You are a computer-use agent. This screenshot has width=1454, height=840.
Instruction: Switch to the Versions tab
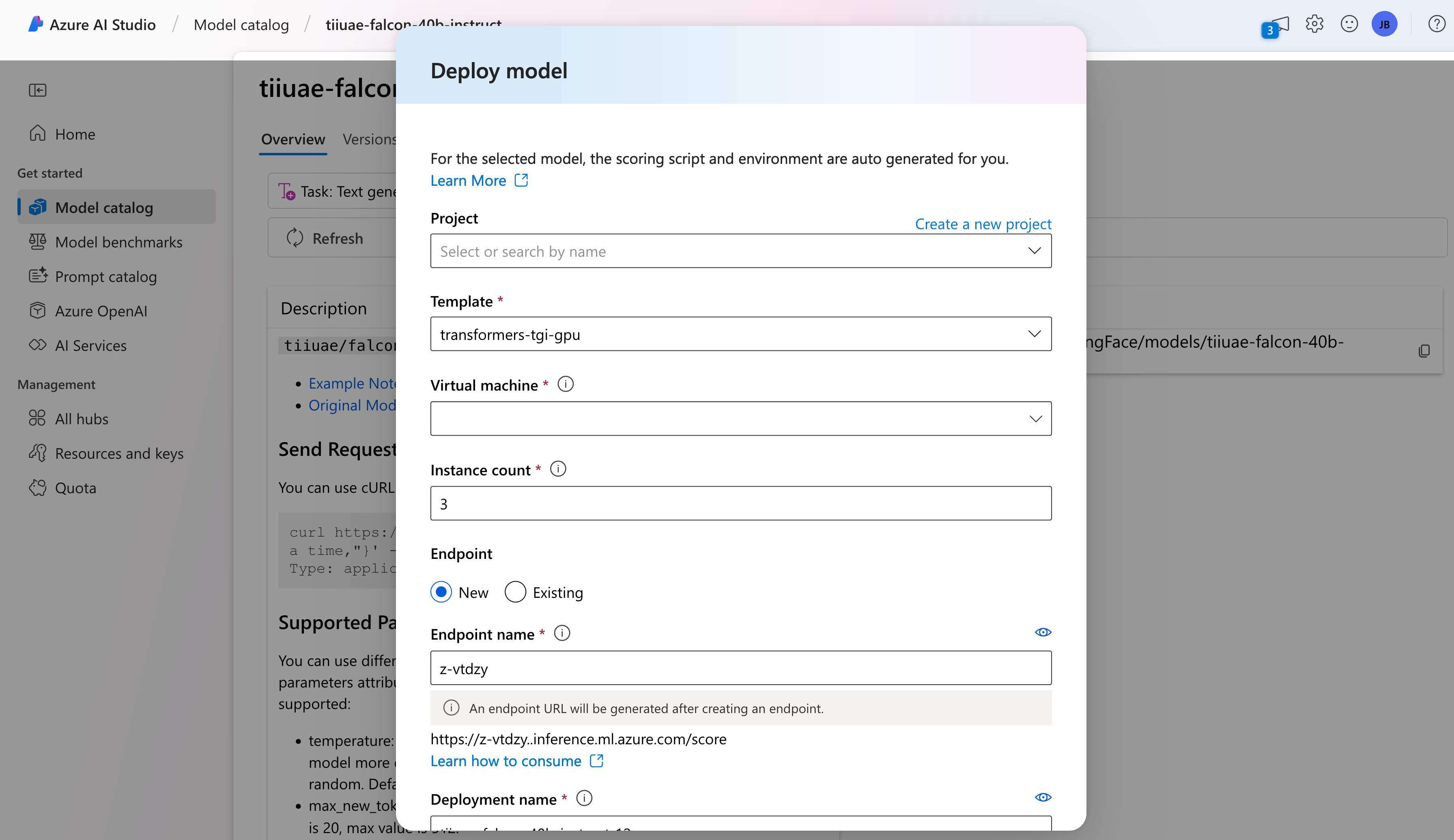(x=369, y=139)
